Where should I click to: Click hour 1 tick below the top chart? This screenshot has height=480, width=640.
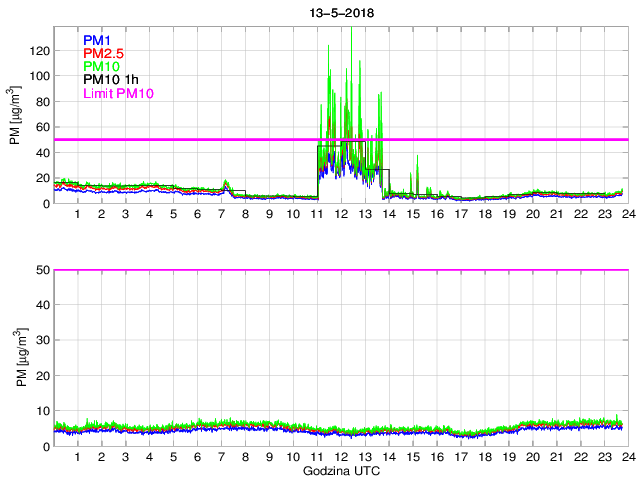pos(77,214)
